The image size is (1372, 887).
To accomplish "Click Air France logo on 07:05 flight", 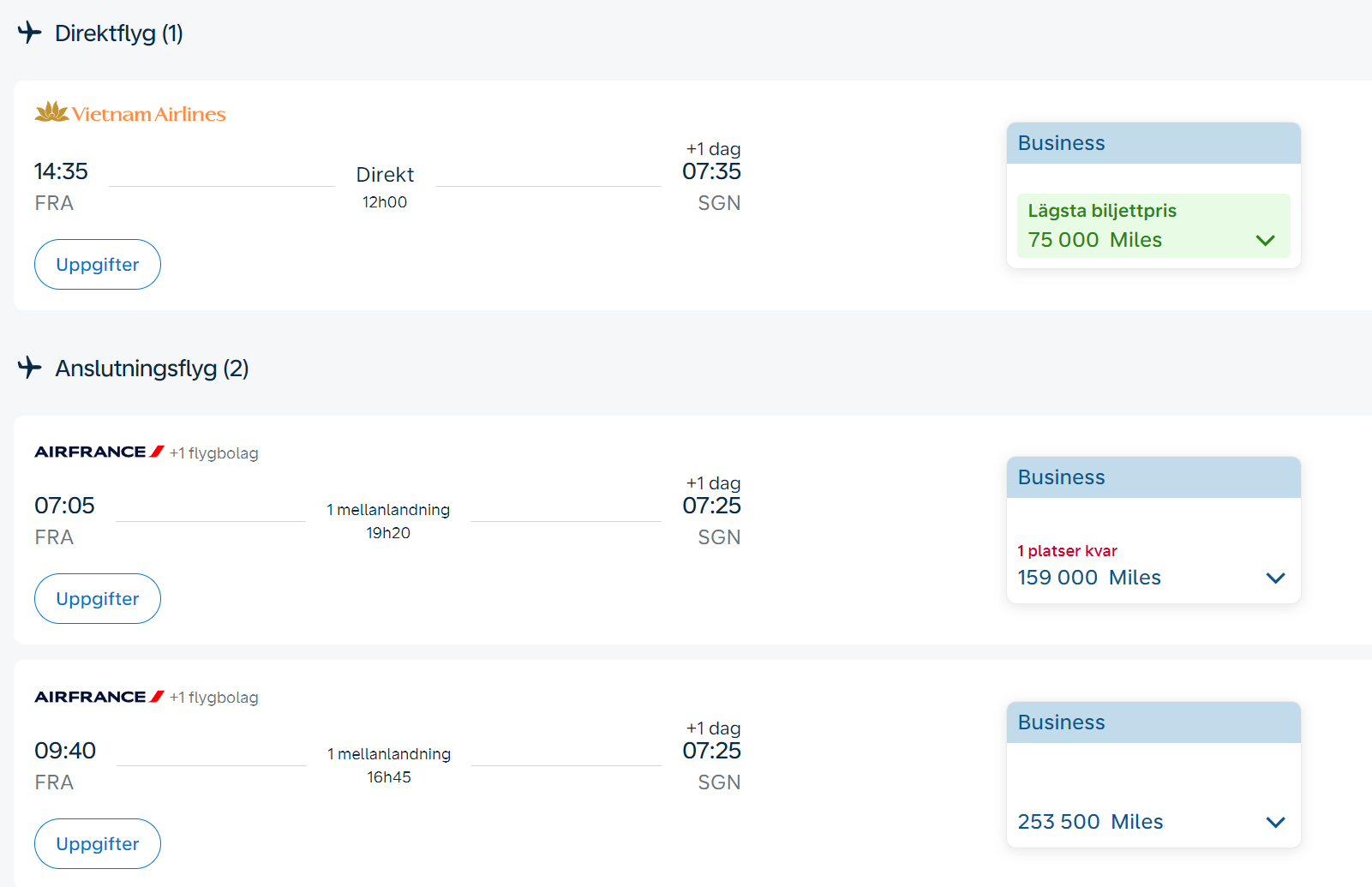I will (99, 452).
